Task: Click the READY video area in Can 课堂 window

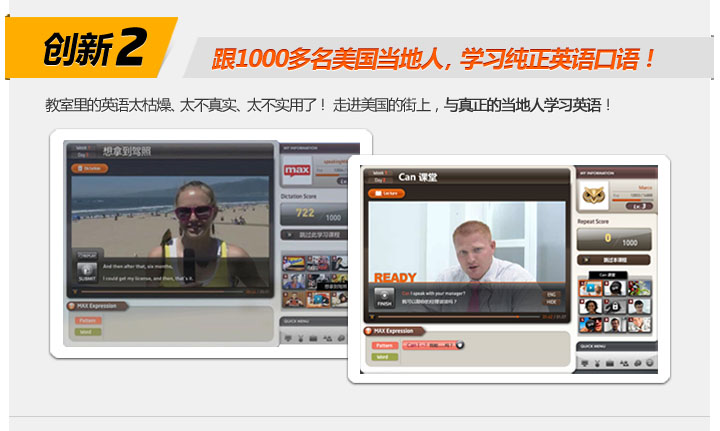Action: tap(467, 257)
